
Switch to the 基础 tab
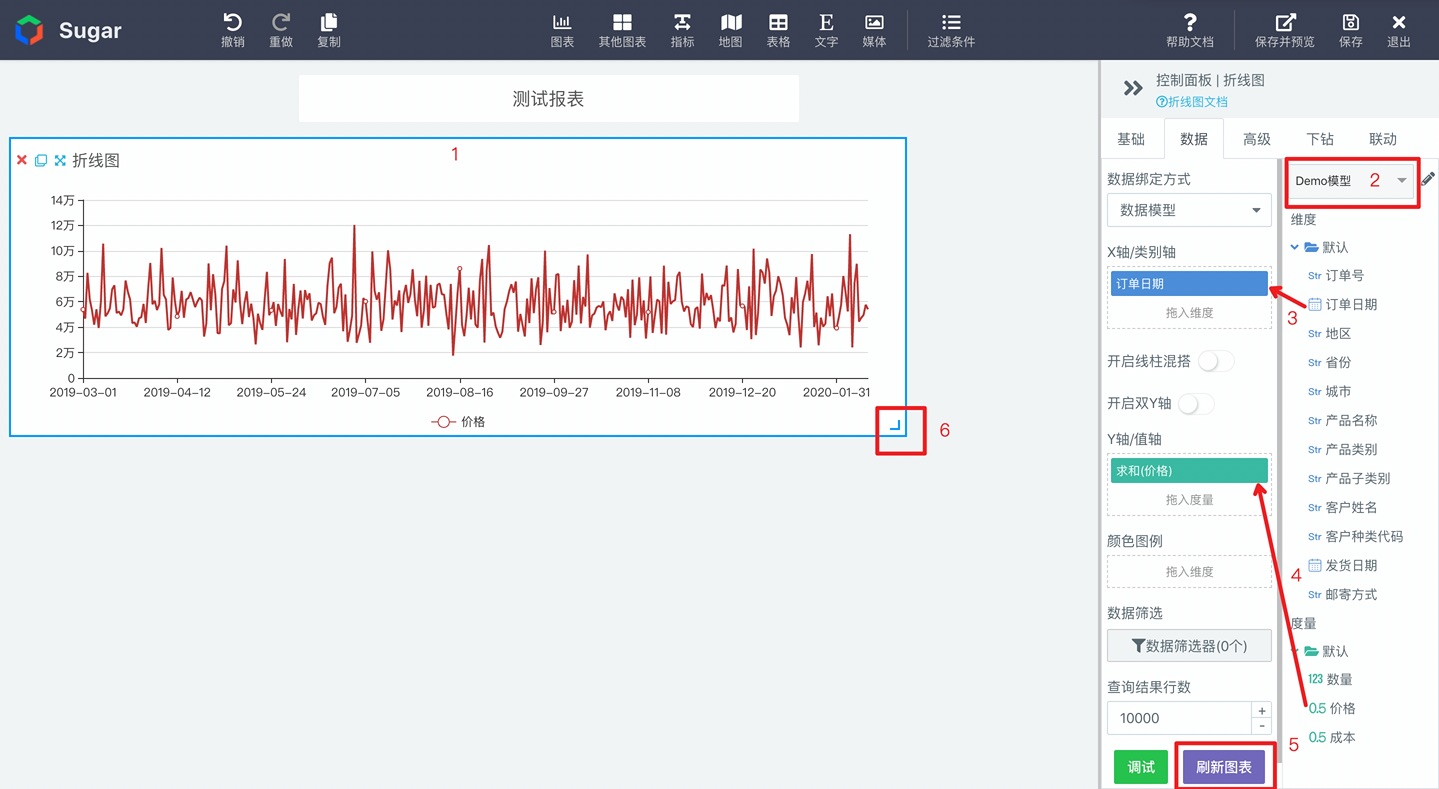click(1131, 139)
